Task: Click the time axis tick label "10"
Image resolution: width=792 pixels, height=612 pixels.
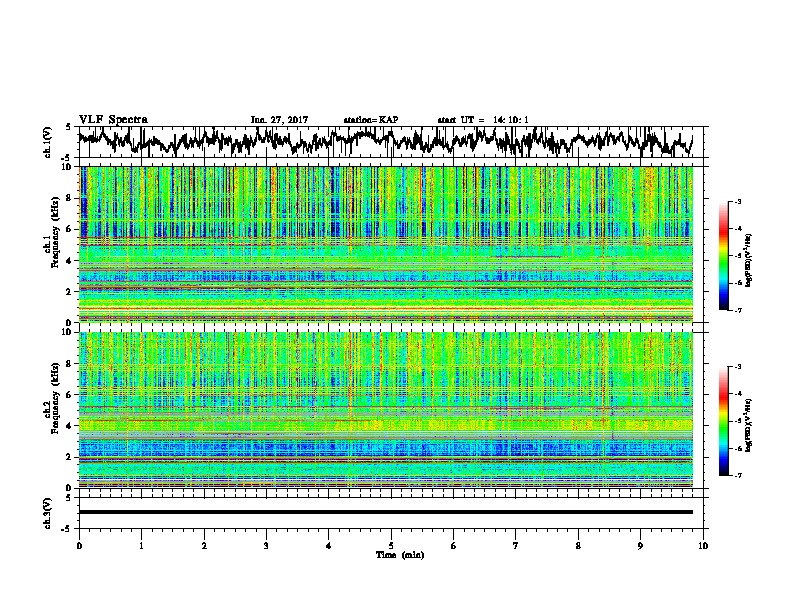Action: pyautogui.click(x=703, y=546)
